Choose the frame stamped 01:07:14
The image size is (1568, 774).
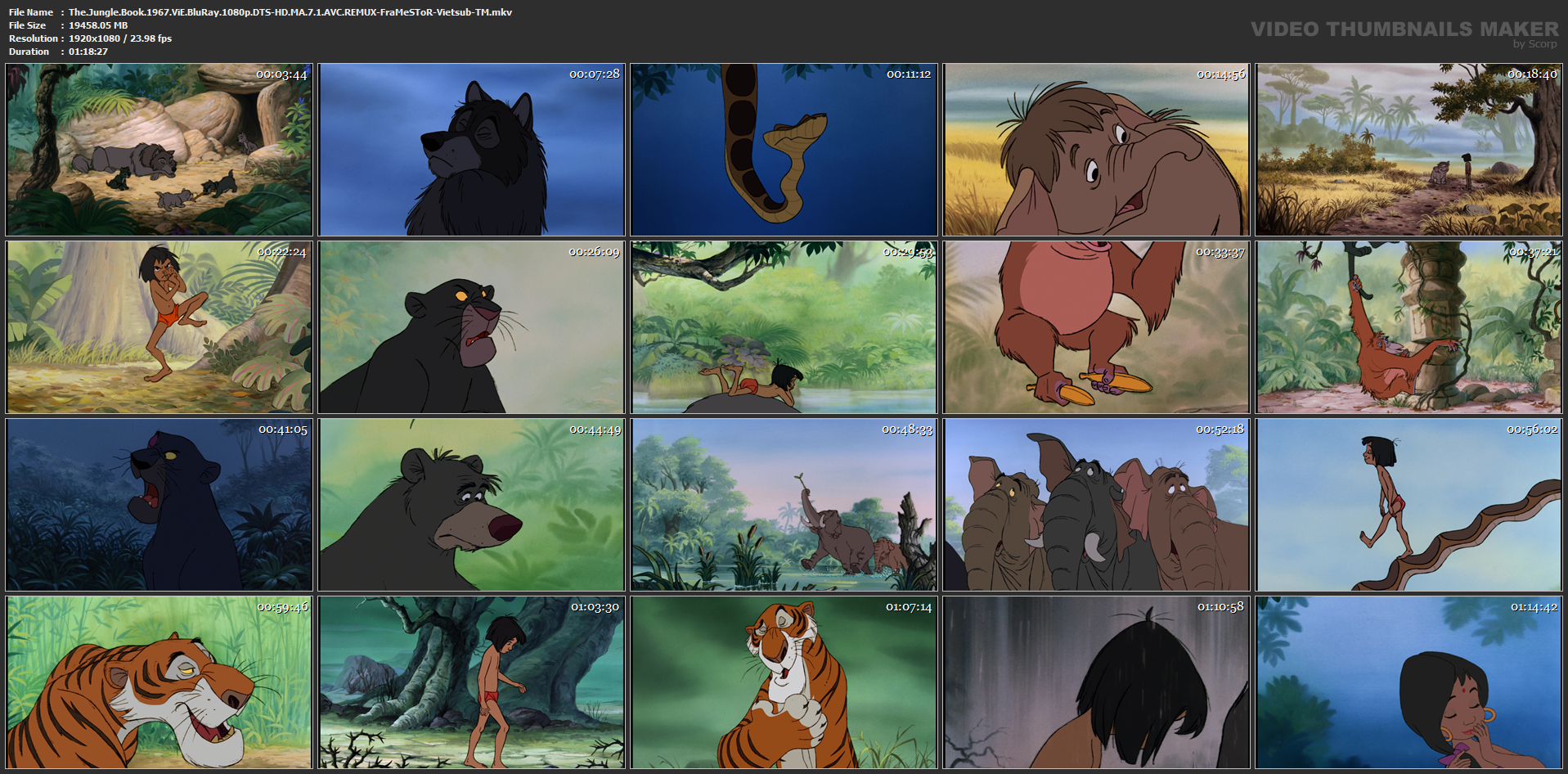click(x=784, y=682)
